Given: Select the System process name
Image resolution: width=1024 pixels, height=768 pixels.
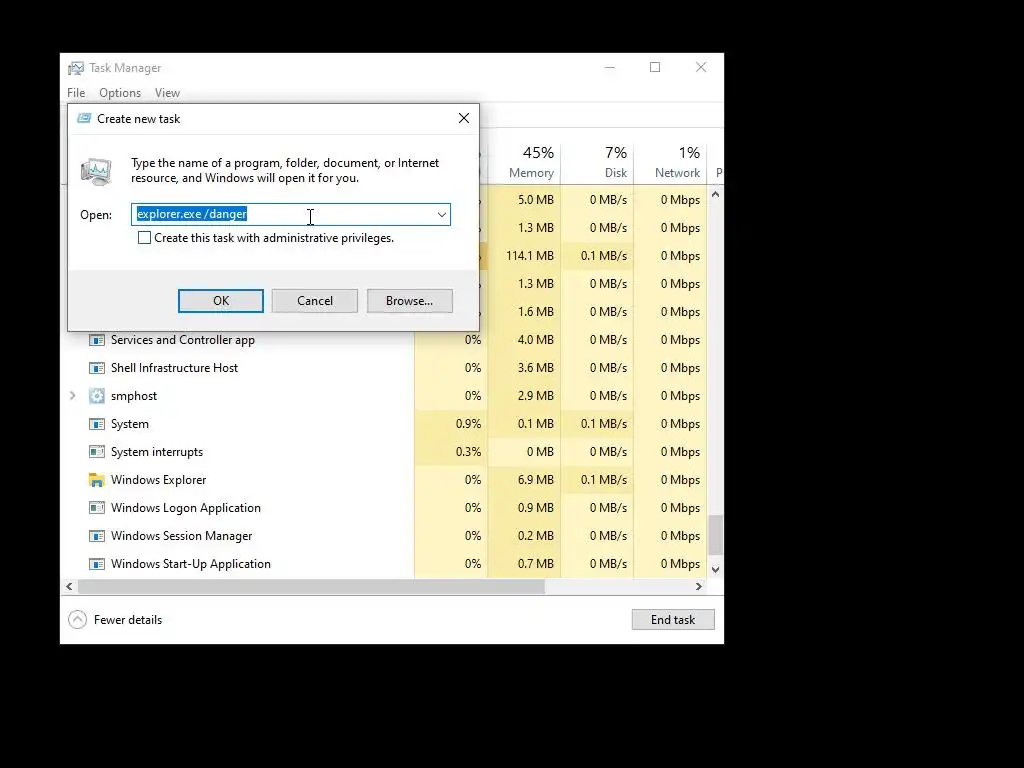Looking at the screenshot, I should (x=130, y=424).
